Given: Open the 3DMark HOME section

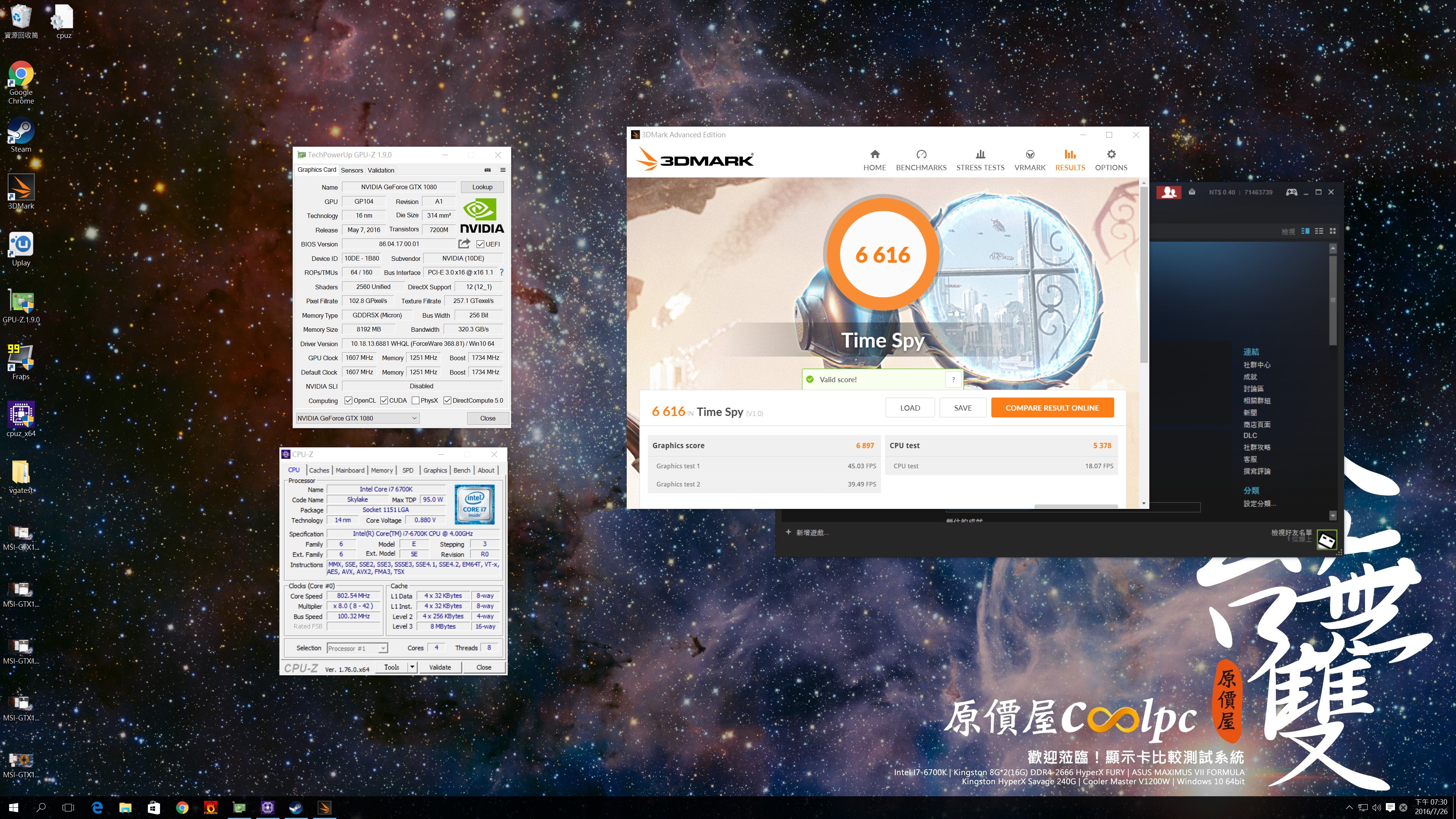Looking at the screenshot, I should click(874, 160).
